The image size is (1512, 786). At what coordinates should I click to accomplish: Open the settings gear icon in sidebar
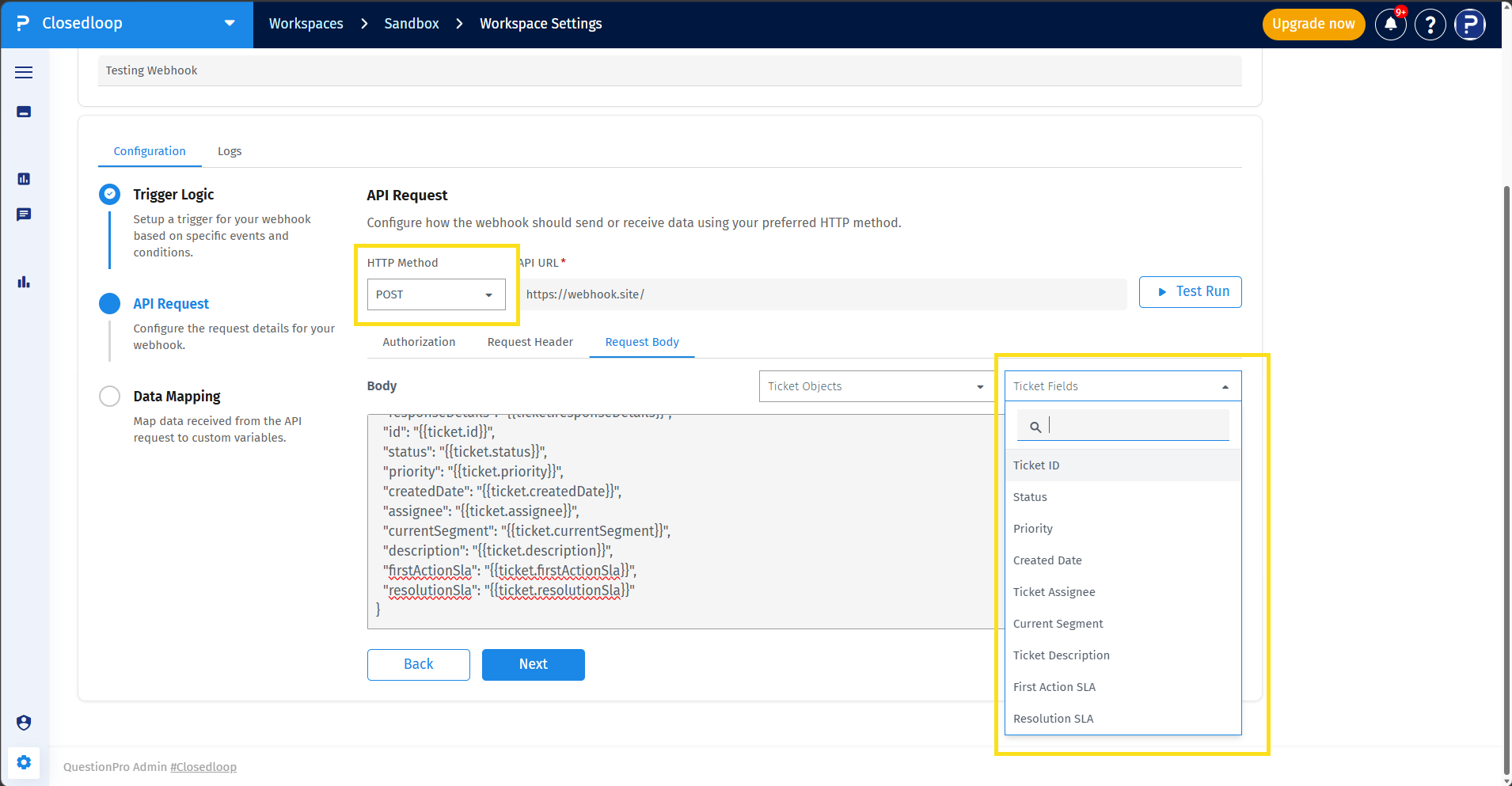point(24,762)
